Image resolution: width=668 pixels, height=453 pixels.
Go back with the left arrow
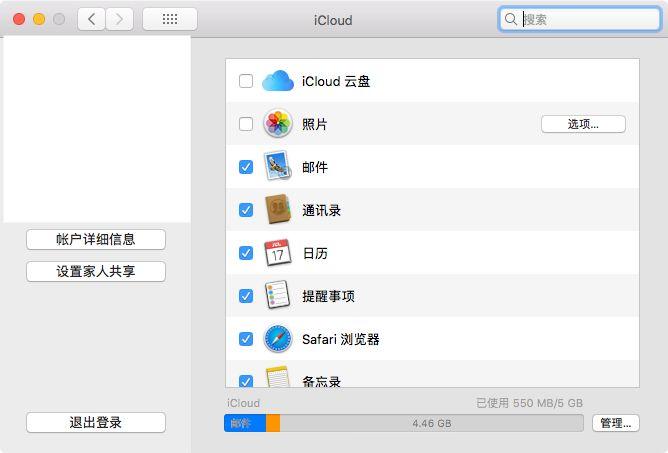pyautogui.click(x=91, y=19)
